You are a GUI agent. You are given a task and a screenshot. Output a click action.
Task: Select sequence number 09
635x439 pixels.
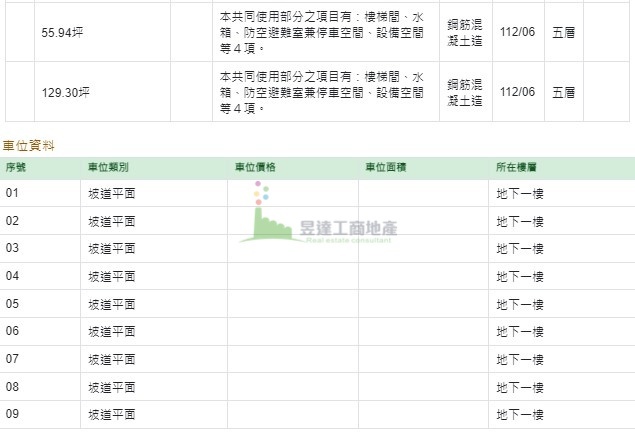point(13,413)
